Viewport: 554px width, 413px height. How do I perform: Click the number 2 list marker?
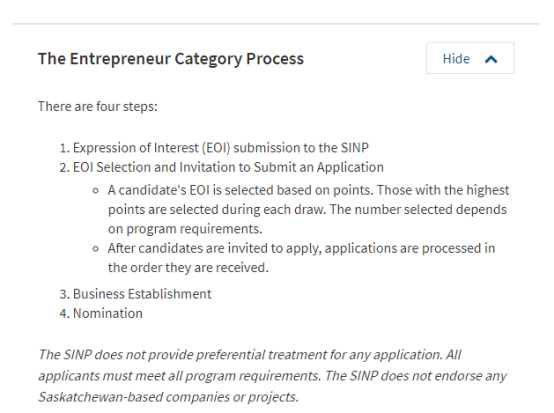[64, 167]
